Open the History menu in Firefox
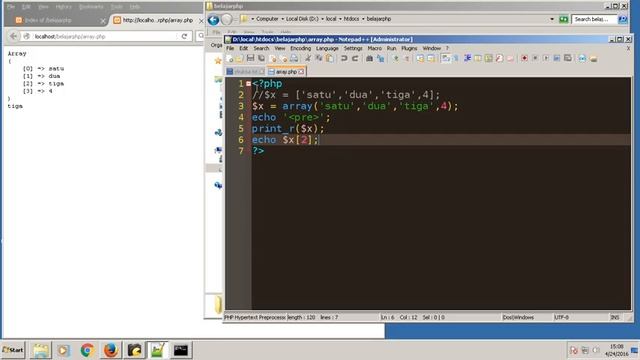Viewport: 640px width, 360px height. 63,7
